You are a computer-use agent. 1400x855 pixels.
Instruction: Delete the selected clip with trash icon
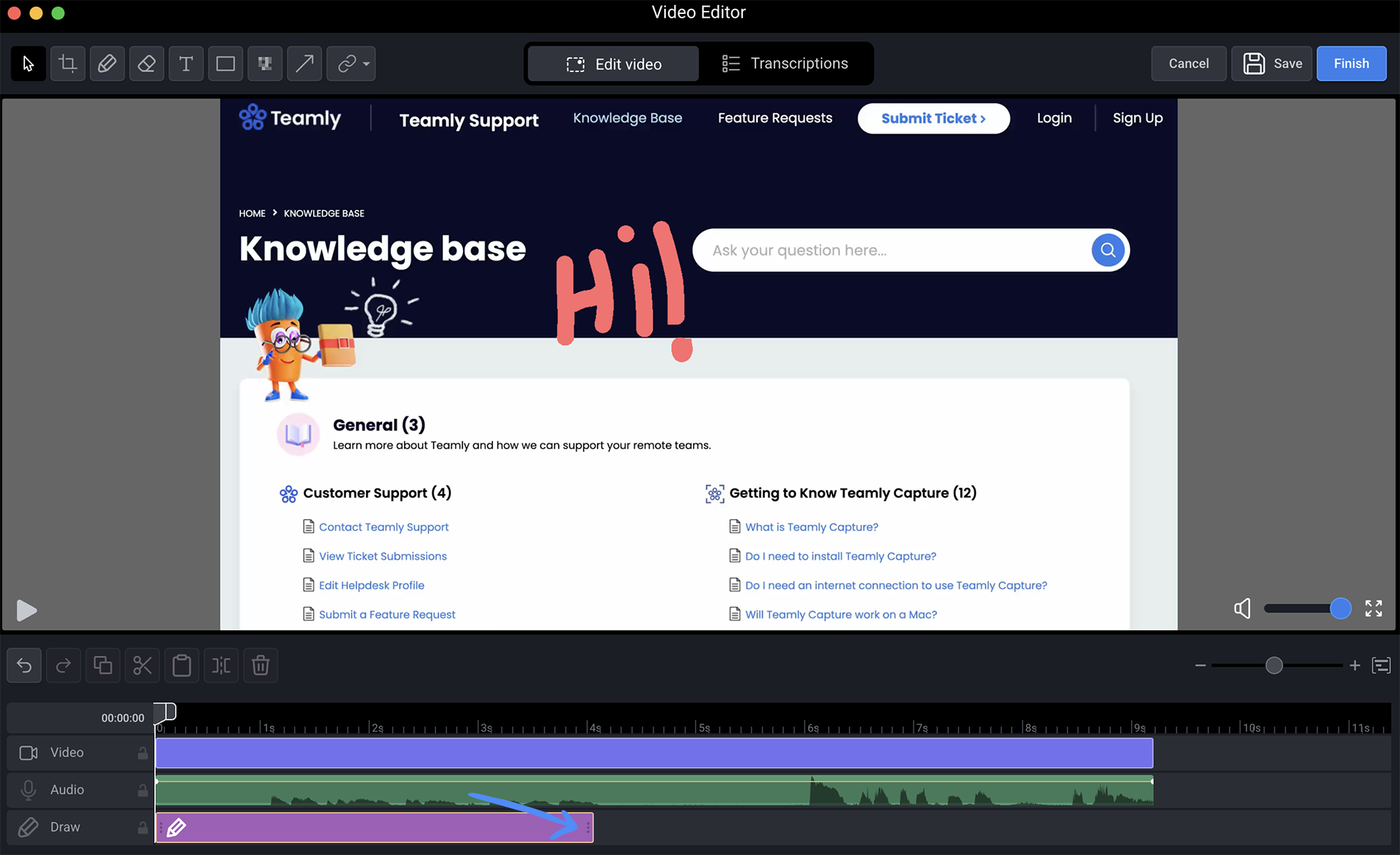coord(261,666)
